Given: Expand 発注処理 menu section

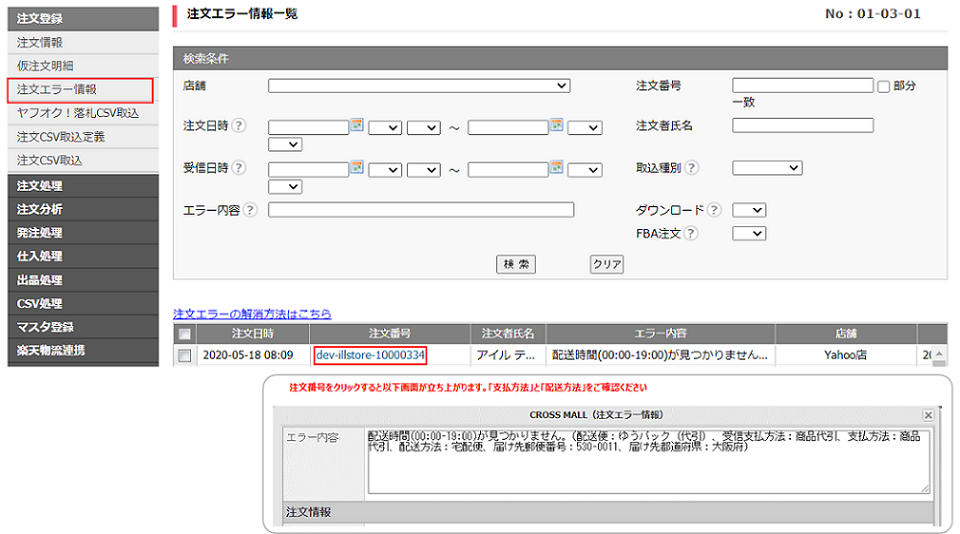Looking at the screenshot, I should pyautogui.click(x=83, y=233).
